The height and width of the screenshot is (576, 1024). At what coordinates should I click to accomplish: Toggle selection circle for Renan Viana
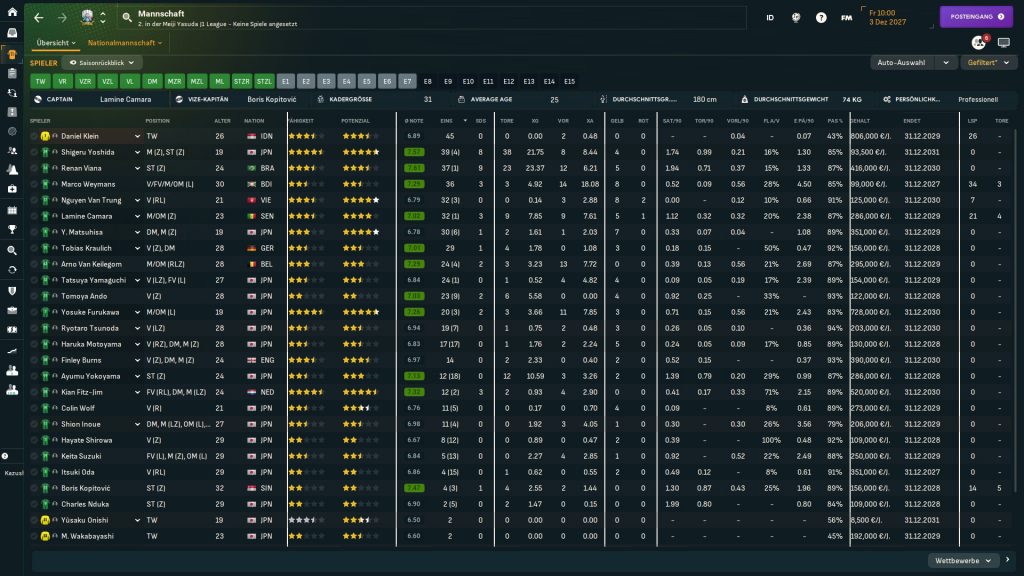point(33,168)
